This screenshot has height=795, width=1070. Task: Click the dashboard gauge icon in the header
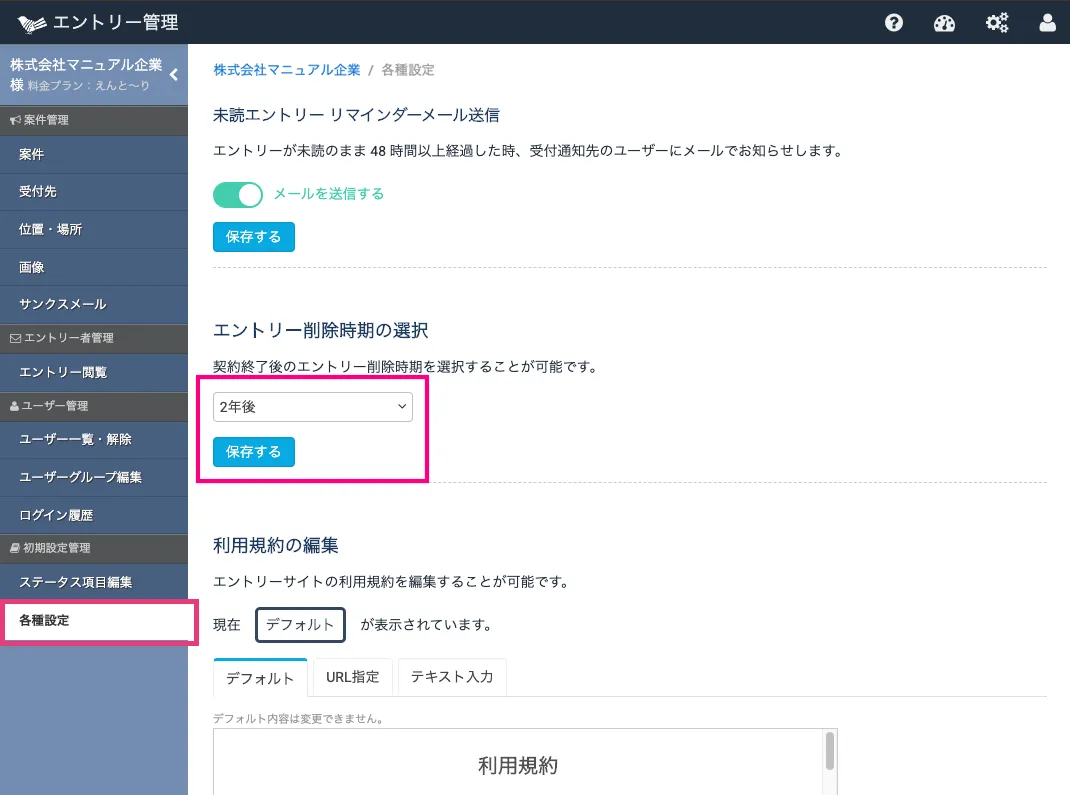[944, 22]
